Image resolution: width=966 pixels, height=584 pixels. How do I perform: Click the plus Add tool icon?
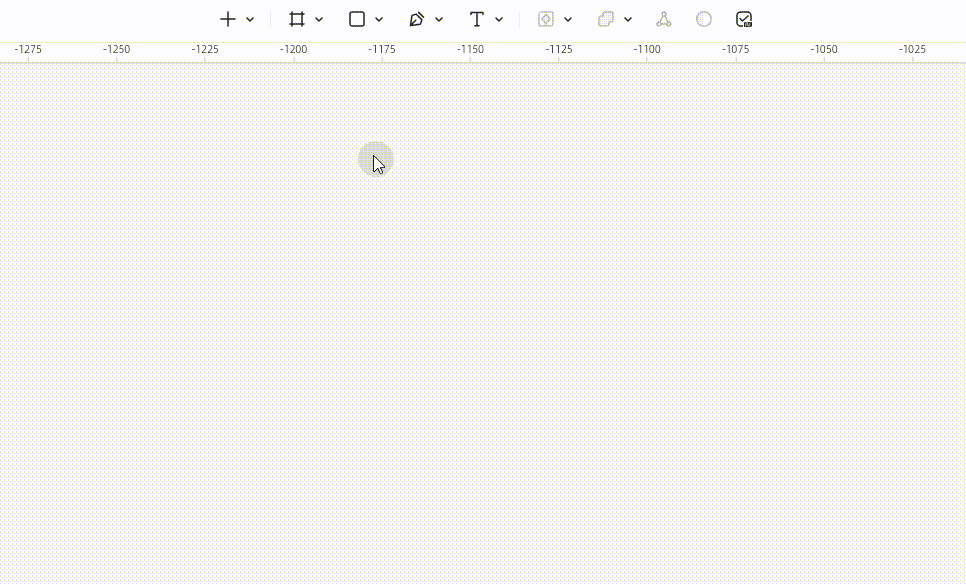[x=228, y=19]
